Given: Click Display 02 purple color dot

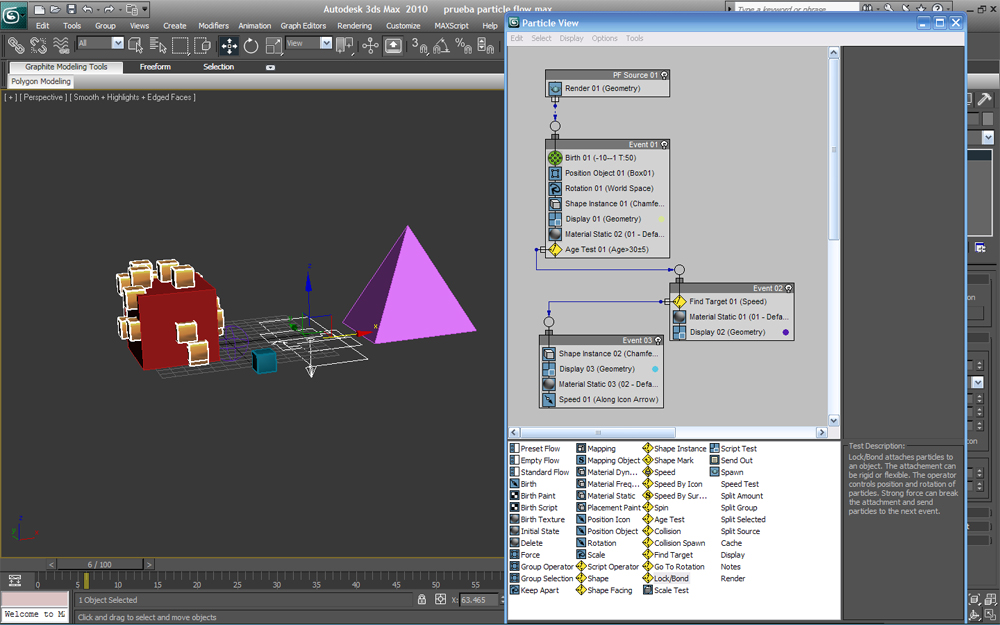Looking at the screenshot, I should [x=785, y=332].
